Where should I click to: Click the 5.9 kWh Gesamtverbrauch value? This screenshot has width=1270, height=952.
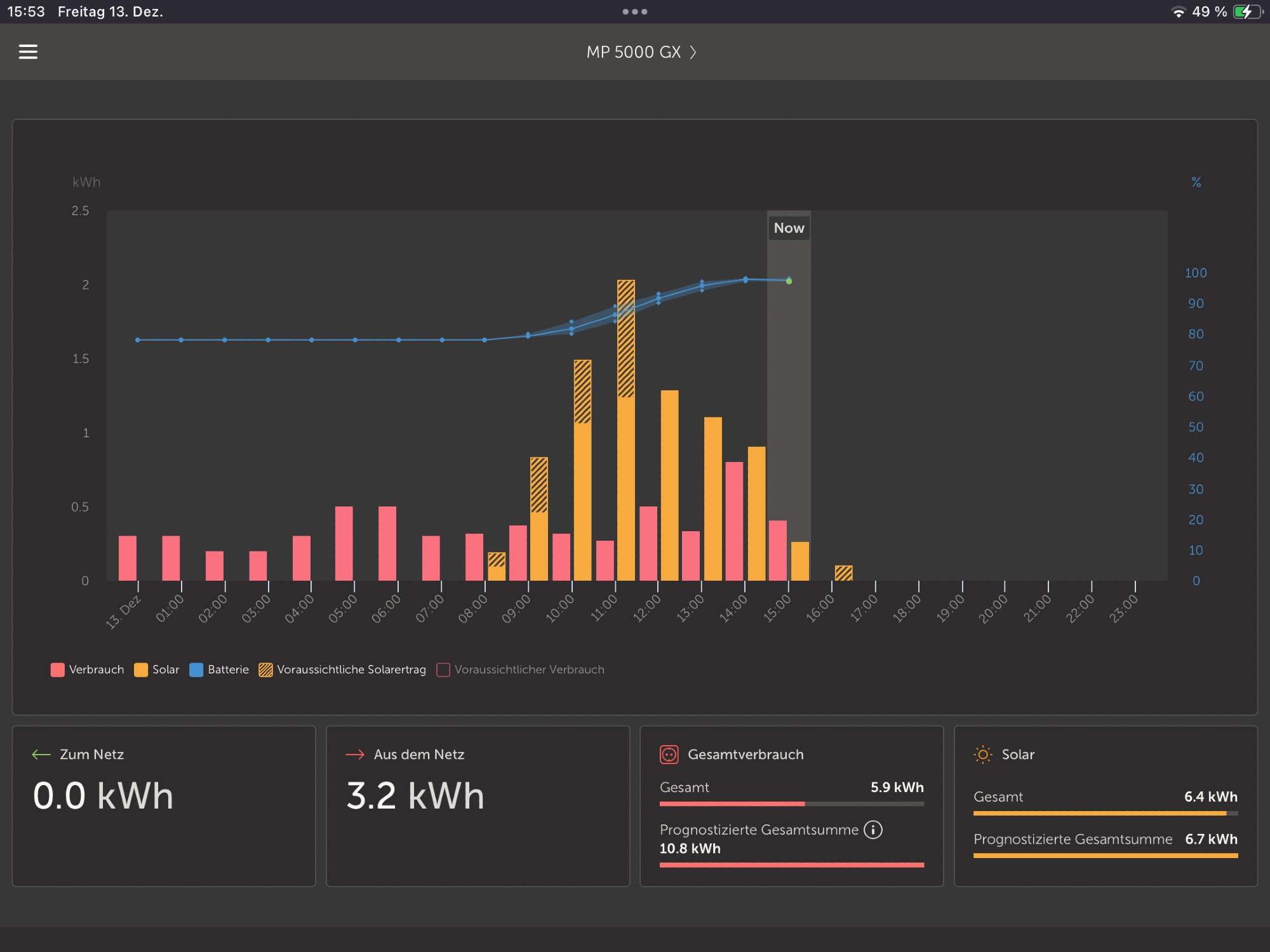coord(897,787)
